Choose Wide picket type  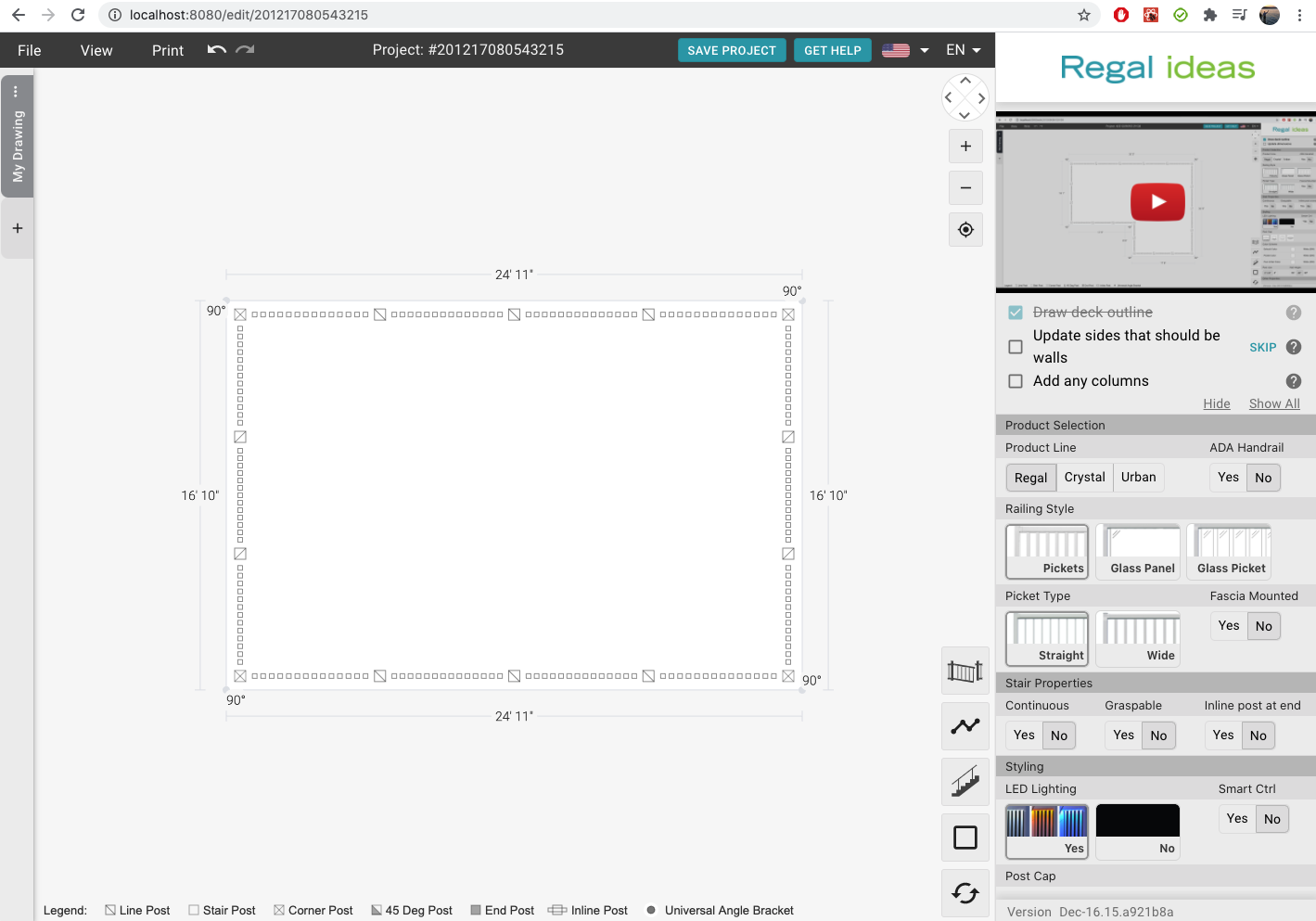[1138, 639]
